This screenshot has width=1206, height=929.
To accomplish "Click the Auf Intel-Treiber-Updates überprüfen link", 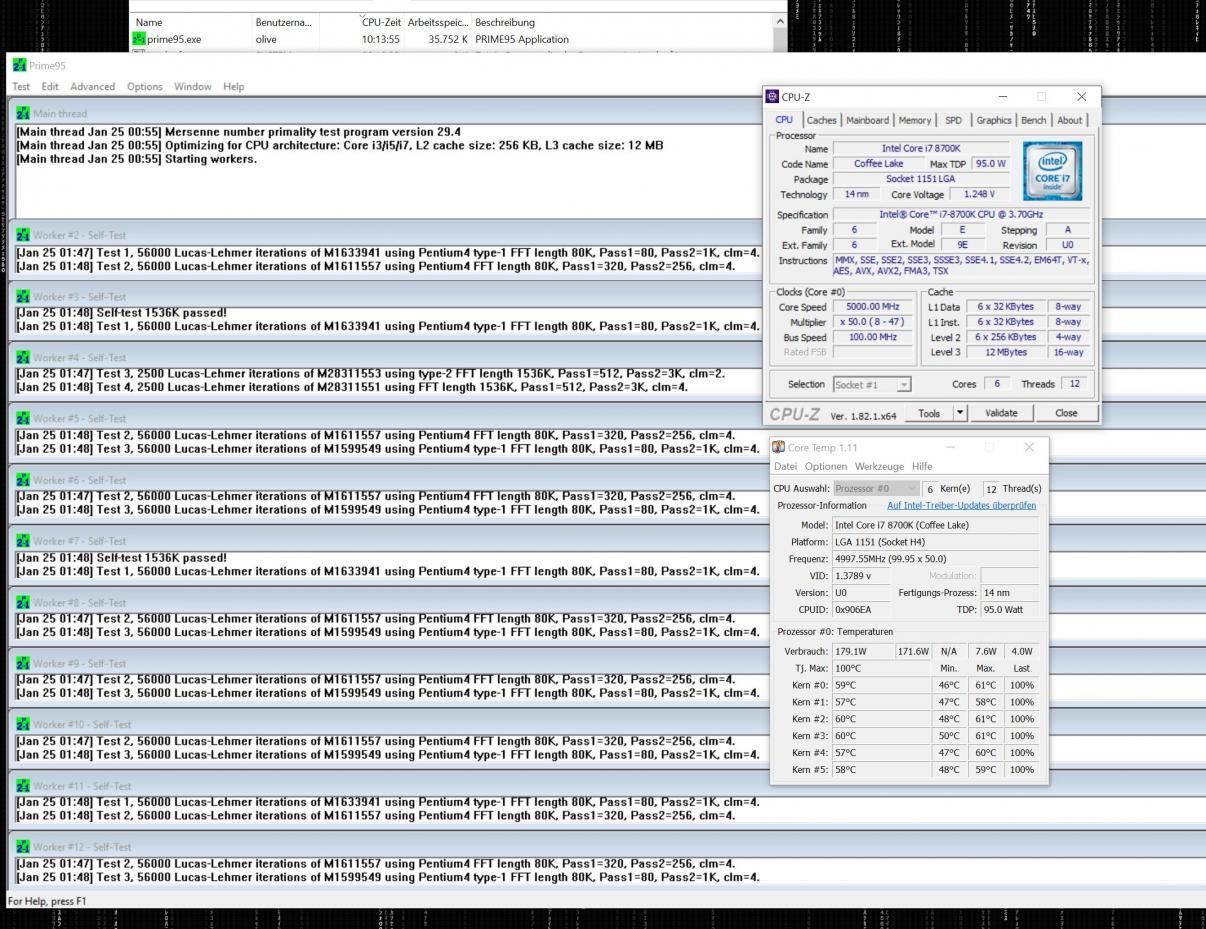I will pyautogui.click(x=961, y=506).
